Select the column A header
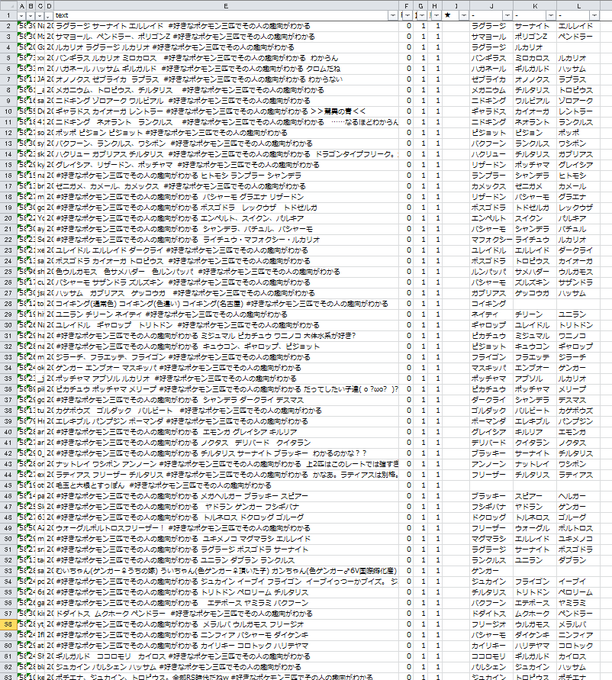 pyautogui.click(x=22, y=6)
